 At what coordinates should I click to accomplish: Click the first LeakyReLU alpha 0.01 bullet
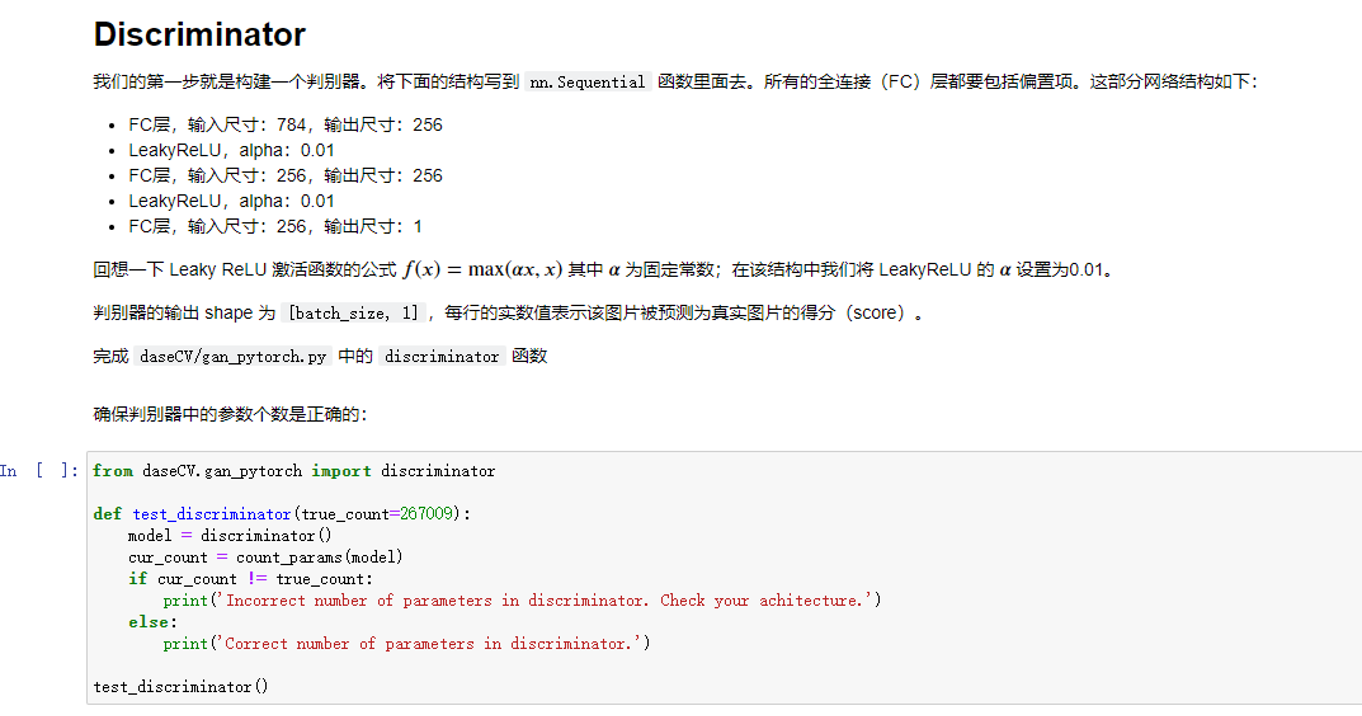pyautogui.click(x=231, y=150)
